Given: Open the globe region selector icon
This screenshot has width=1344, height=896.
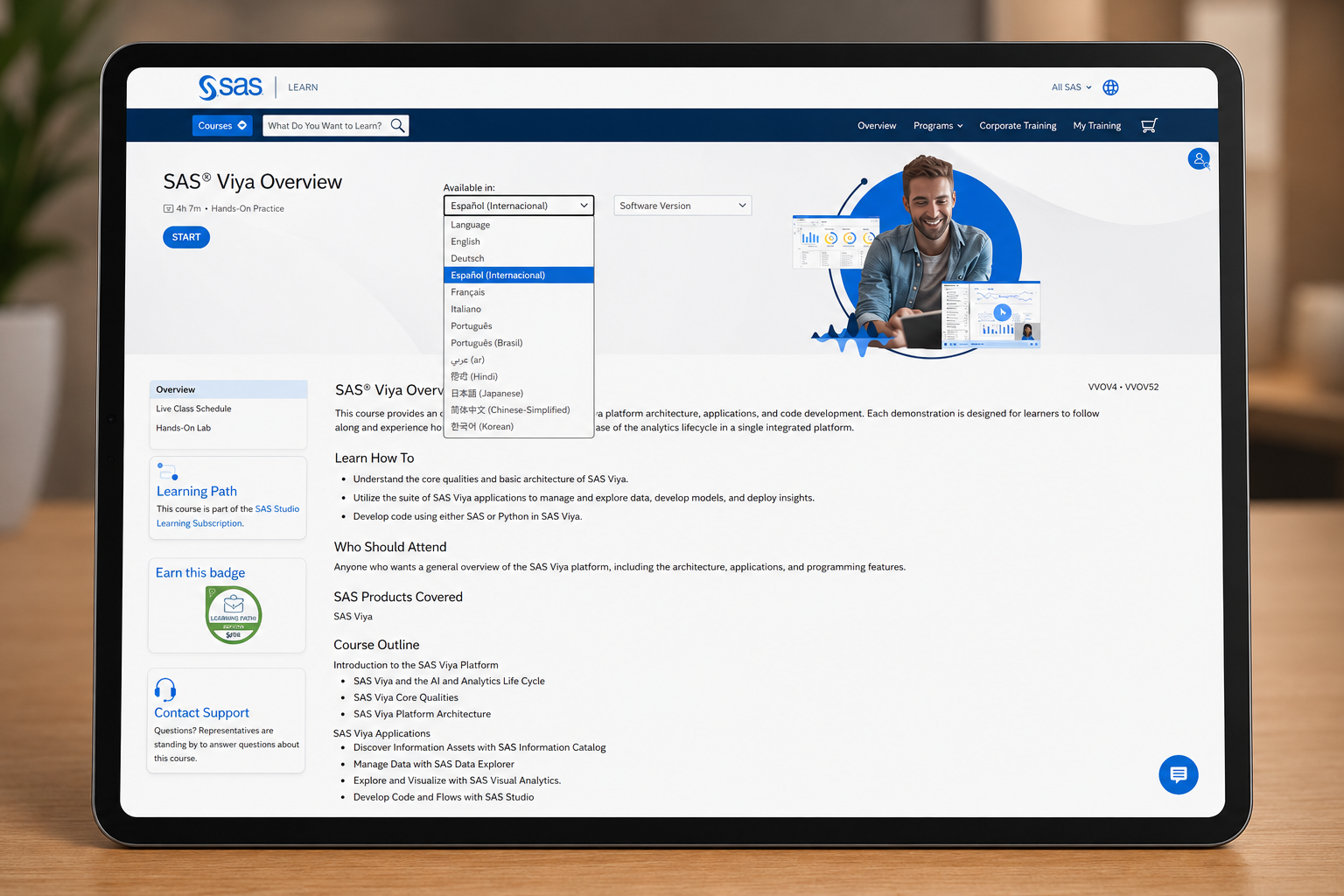Looking at the screenshot, I should [x=1110, y=87].
